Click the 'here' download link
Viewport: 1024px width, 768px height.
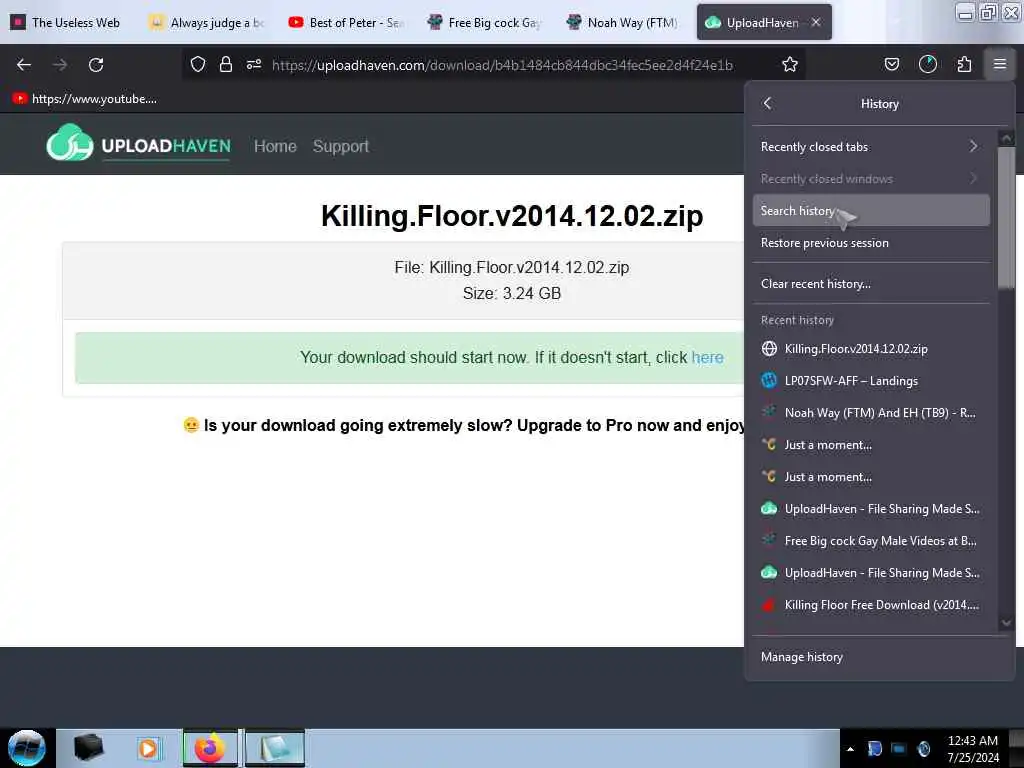pyautogui.click(x=707, y=357)
